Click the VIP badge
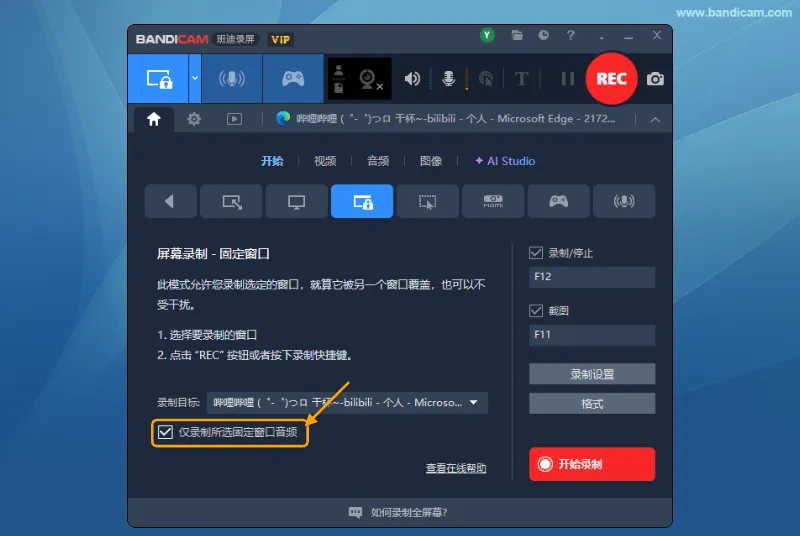Viewport: 800px width, 536px height. (x=280, y=40)
